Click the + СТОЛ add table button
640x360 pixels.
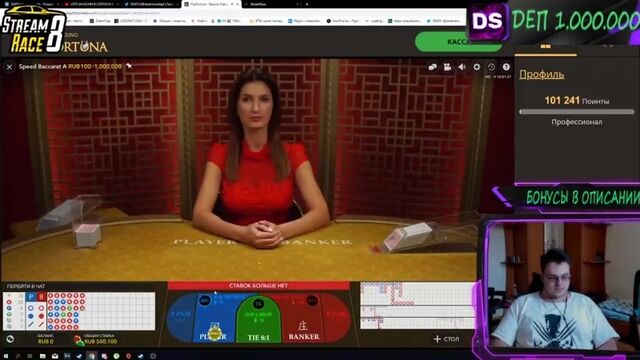pyautogui.click(x=447, y=339)
